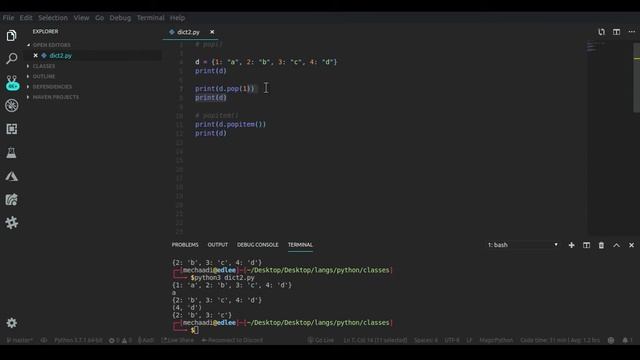Create a new terminal with plus icon
The width and height of the screenshot is (640, 360).
(x=571, y=245)
